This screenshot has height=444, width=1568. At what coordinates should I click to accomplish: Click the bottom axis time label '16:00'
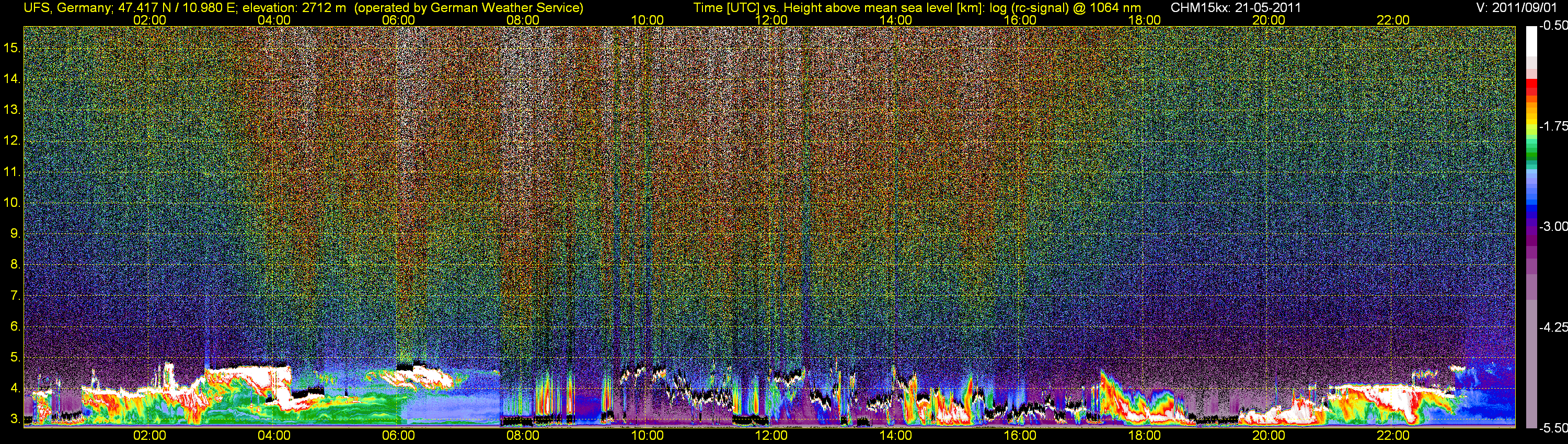click(1020, 436)
